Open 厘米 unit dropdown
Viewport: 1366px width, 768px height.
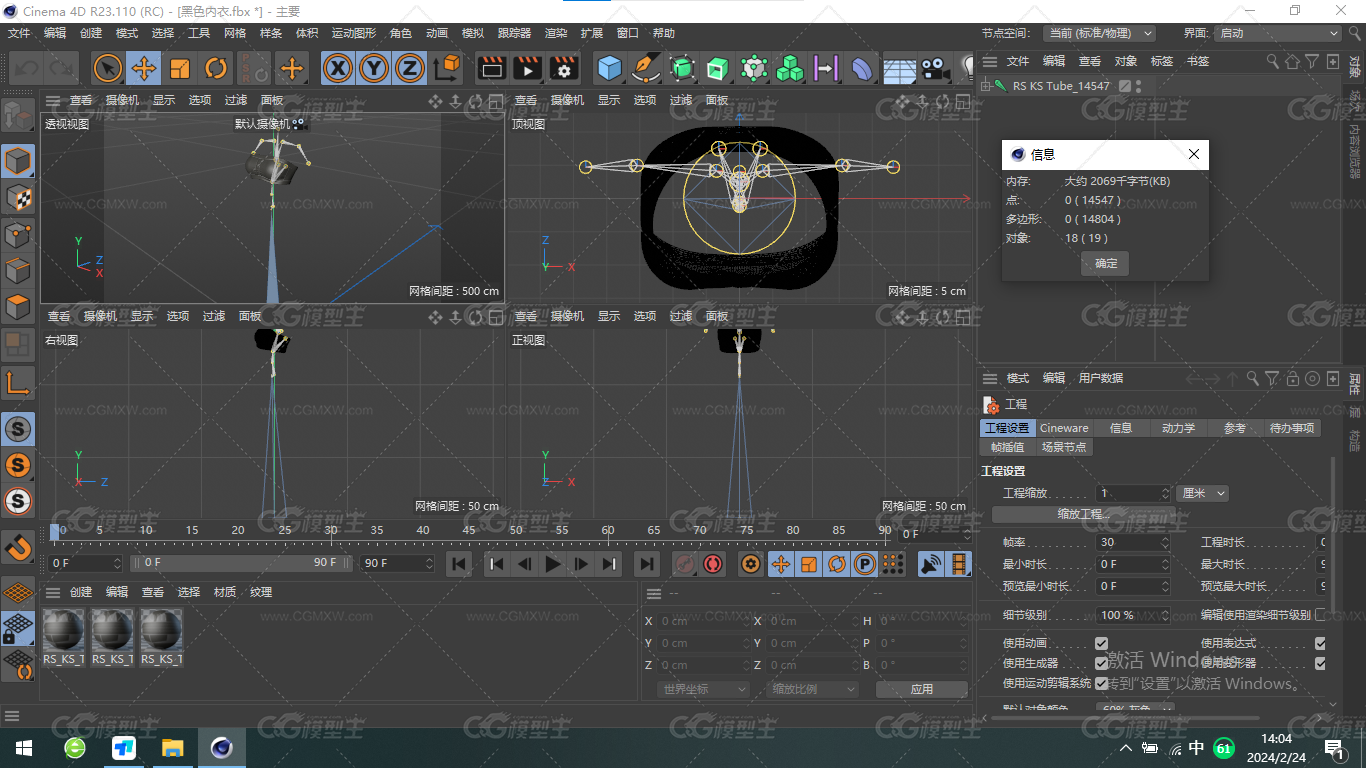pyautogui.click(x=1202, y=493)
